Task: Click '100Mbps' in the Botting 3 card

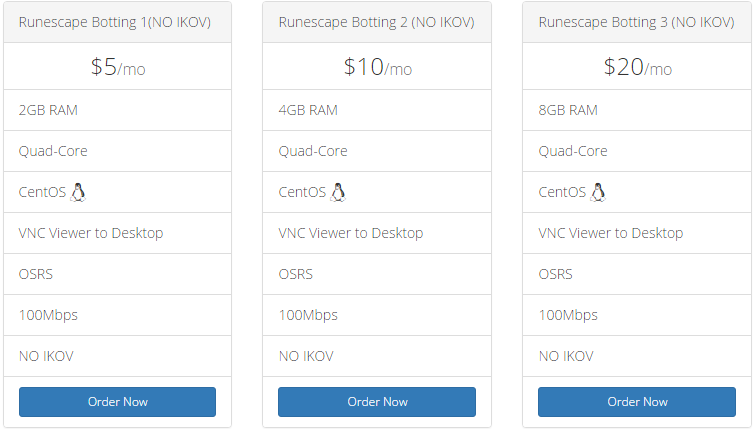Action: [568, 315]
